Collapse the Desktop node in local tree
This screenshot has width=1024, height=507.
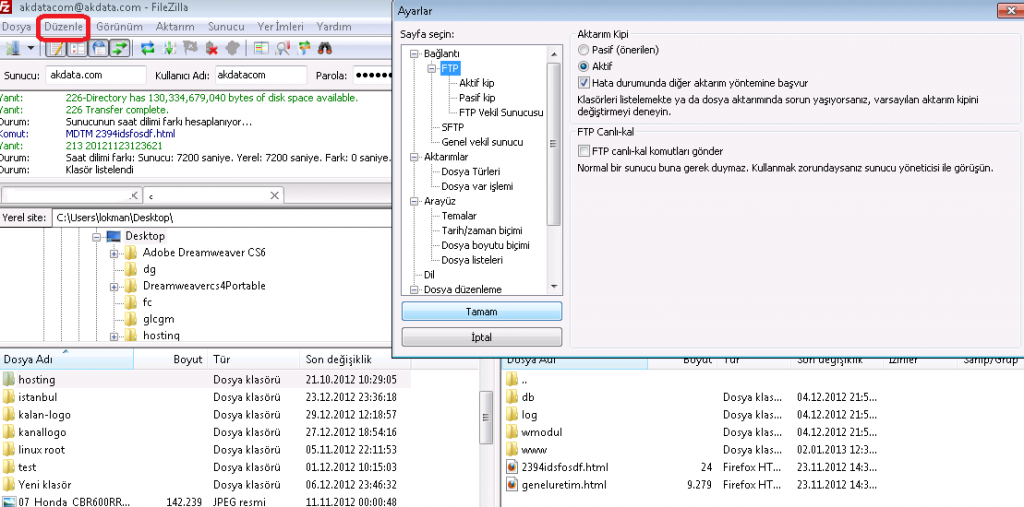tap(96, 237)
